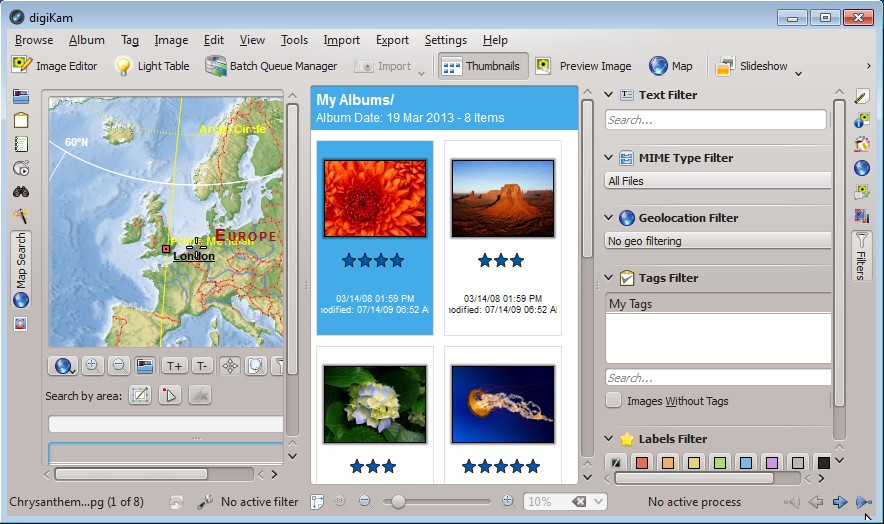Select the draw region selection tool

pos(140,396)
